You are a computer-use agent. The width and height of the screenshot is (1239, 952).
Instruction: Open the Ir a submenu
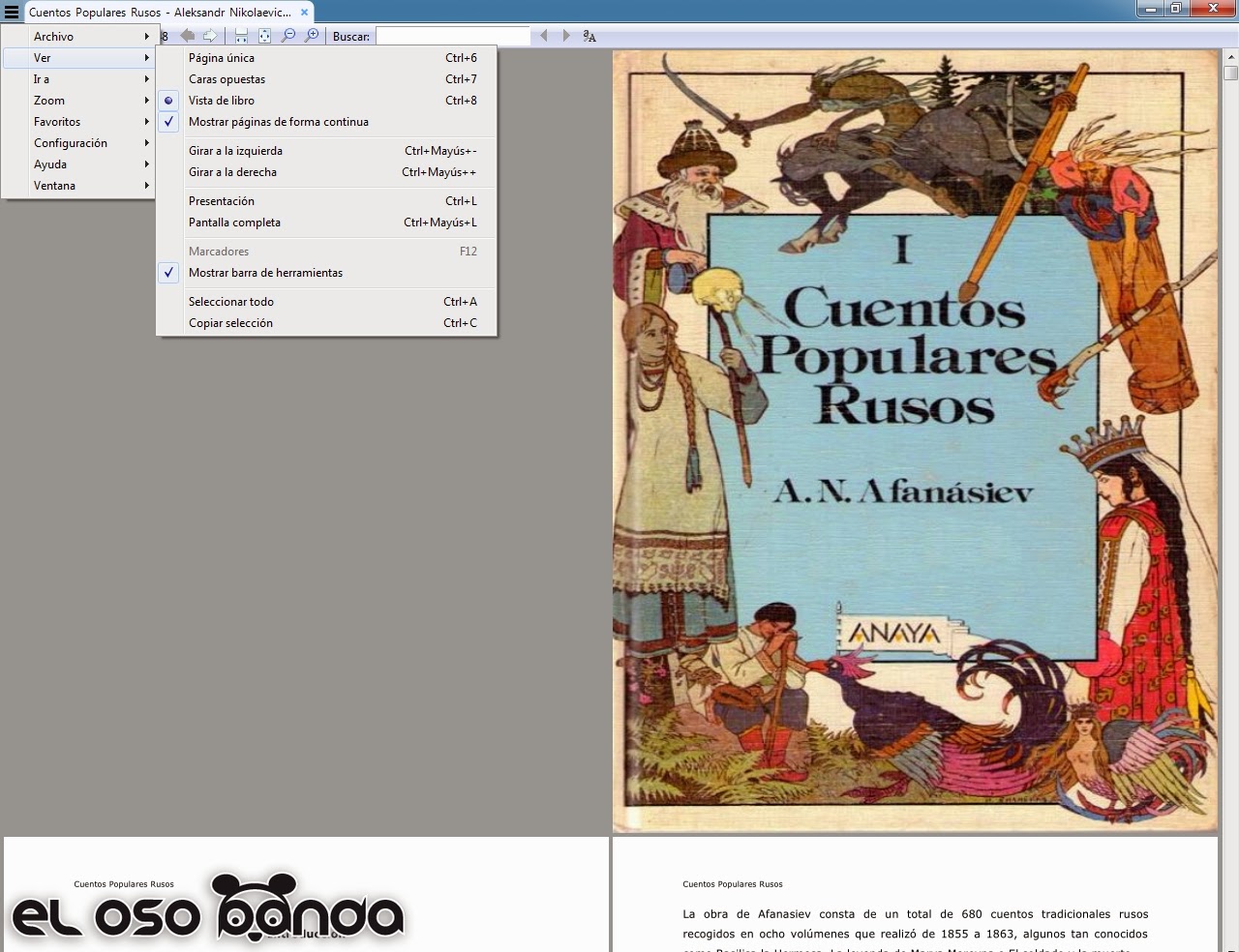pos(79,79)
